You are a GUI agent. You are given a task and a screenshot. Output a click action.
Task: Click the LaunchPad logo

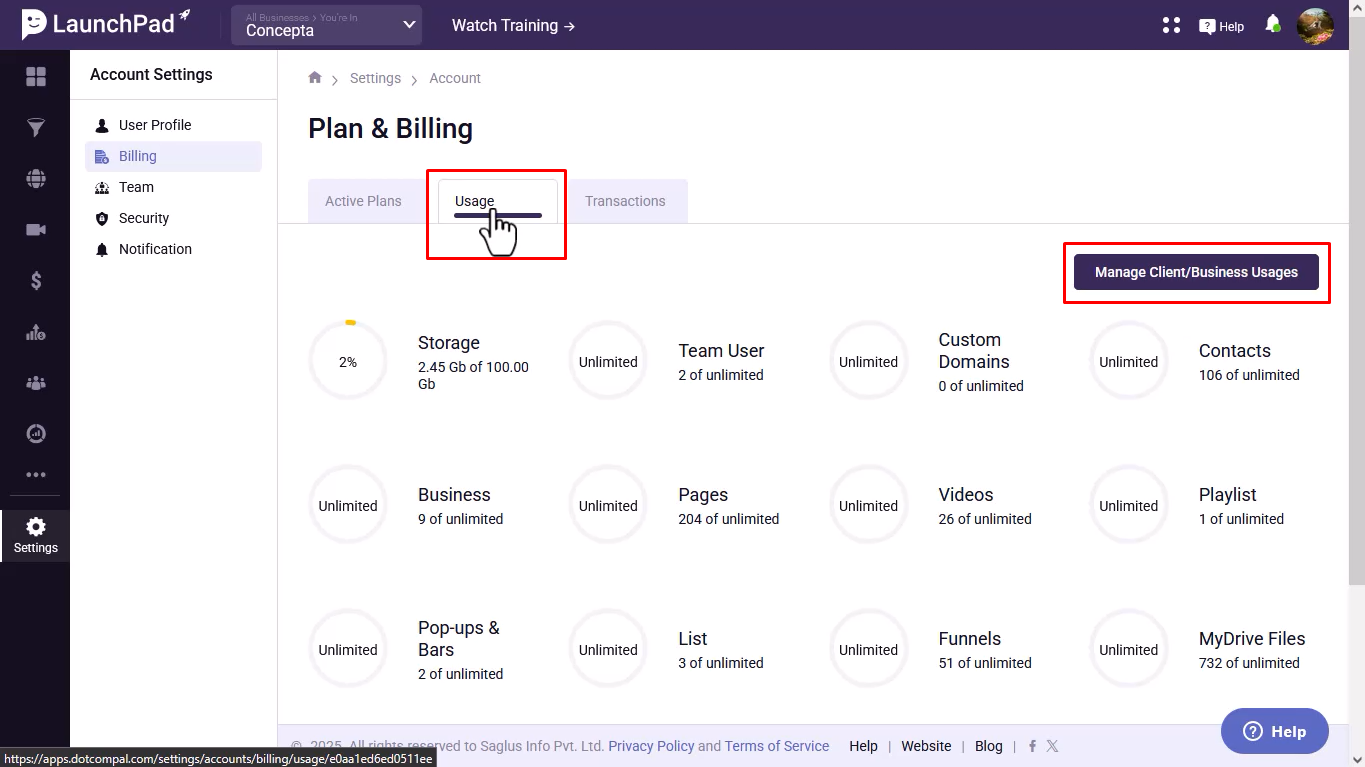[x=106, y=24]
